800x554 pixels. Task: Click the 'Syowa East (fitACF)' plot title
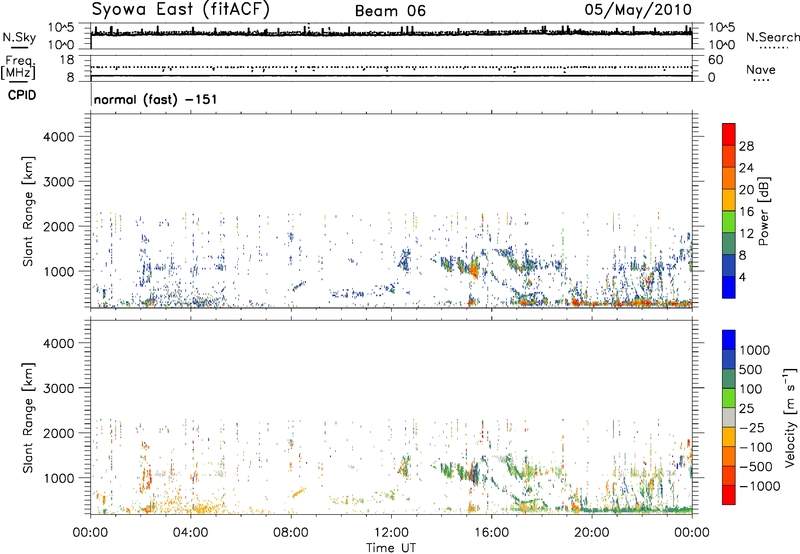coord(181,10)
